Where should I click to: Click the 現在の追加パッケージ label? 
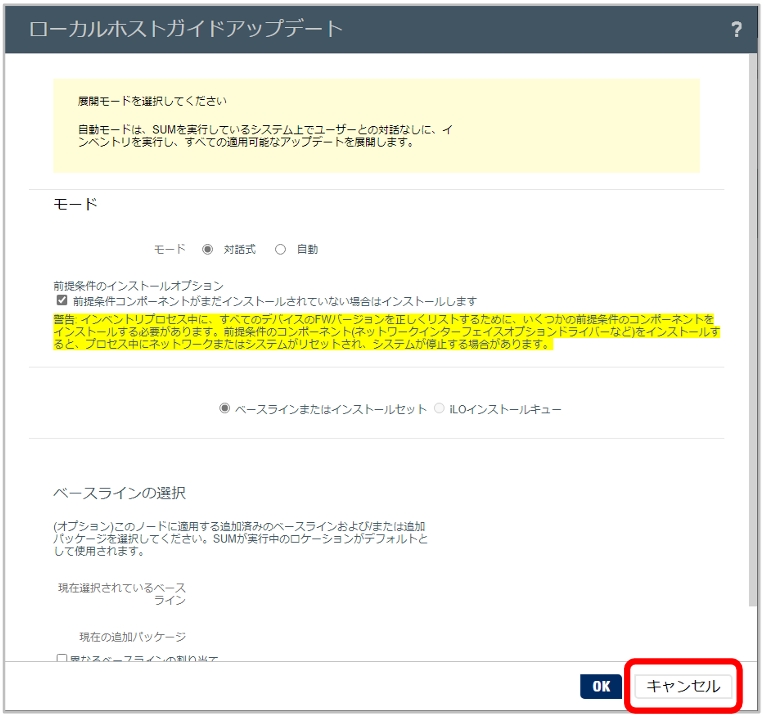(x=133, y=636)
